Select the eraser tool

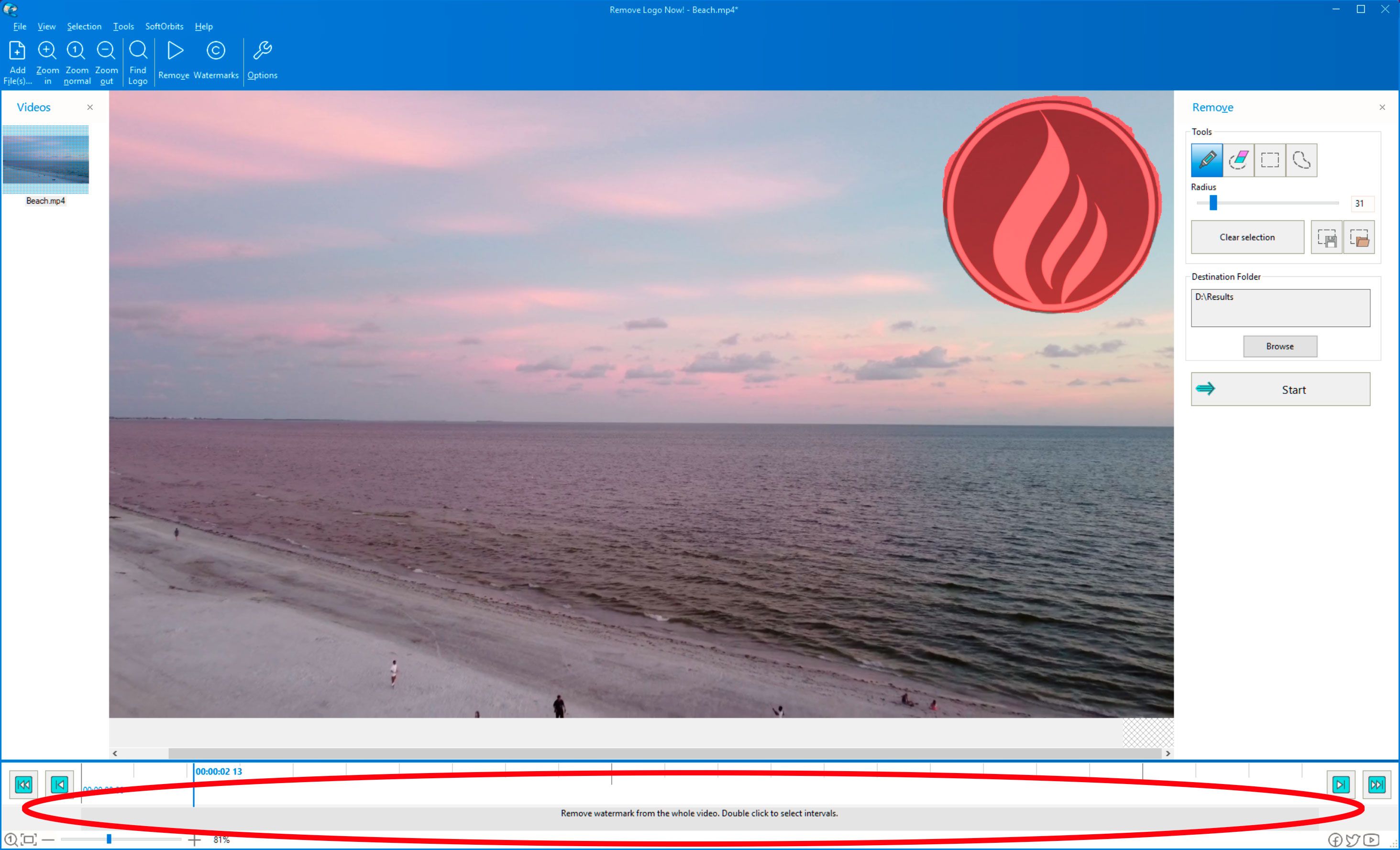pyautogui.click(x=1238, y=160)
